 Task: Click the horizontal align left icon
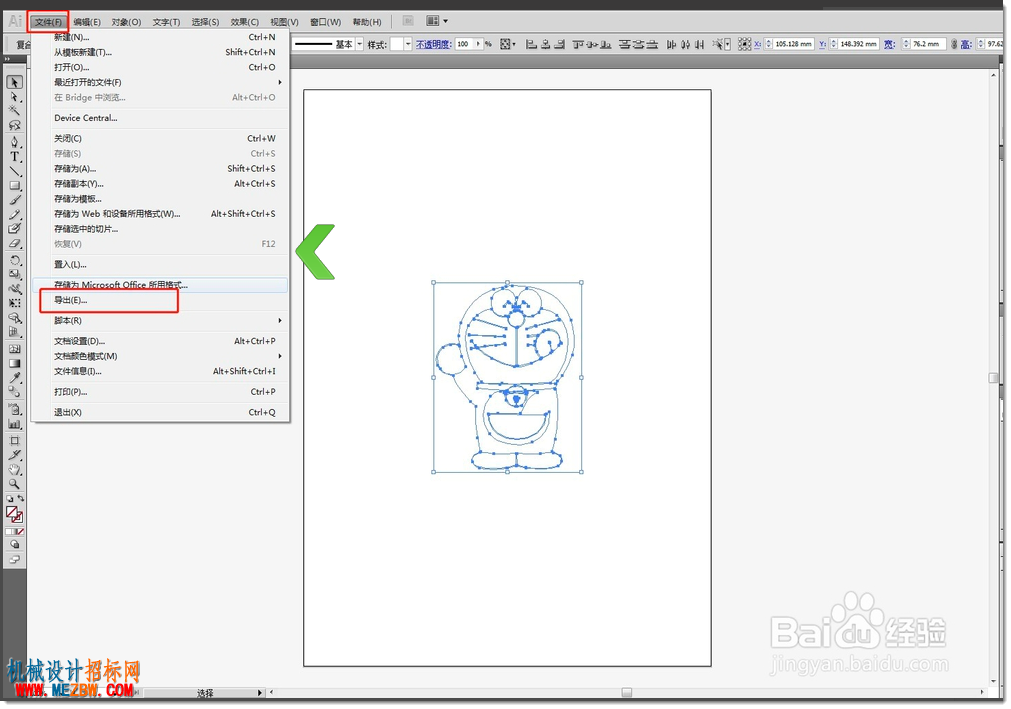coord(531,44)
